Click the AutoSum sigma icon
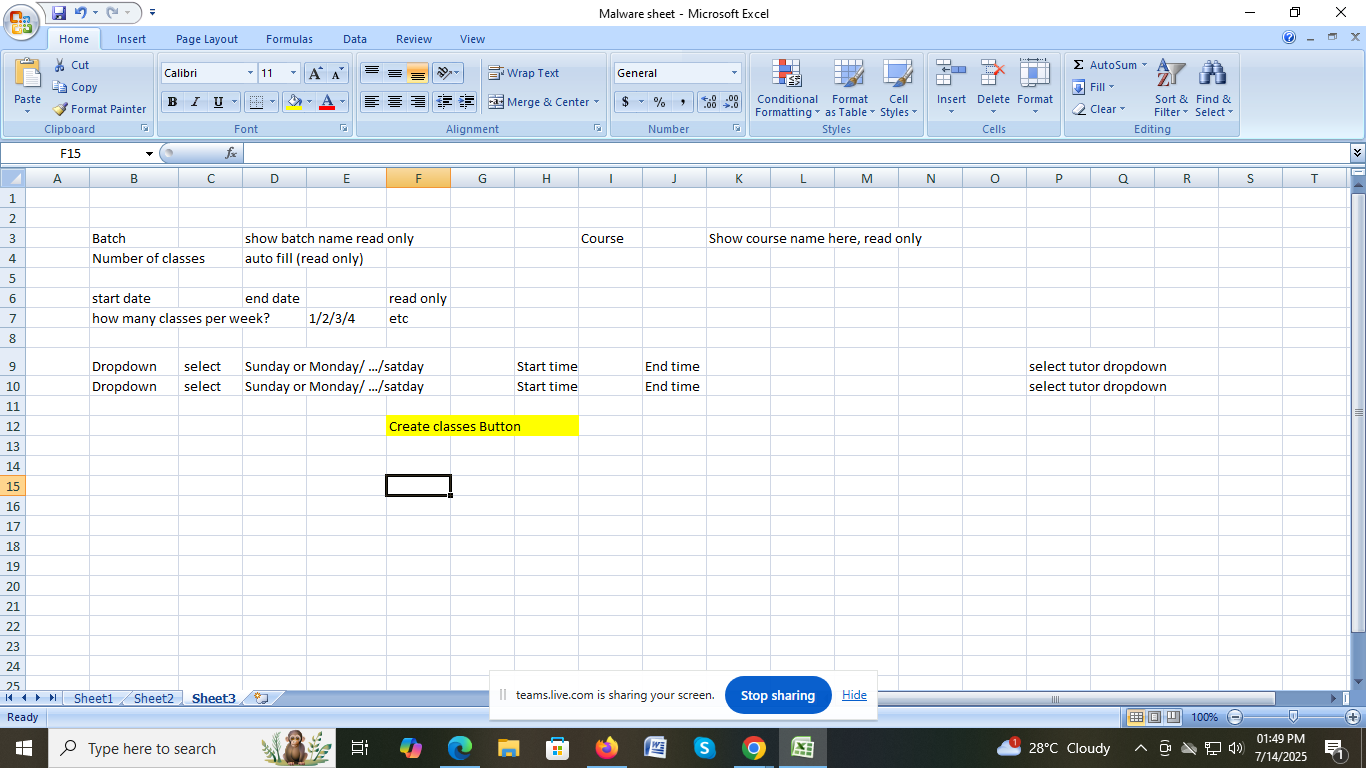This screenshot has width=1366, height=768. point(1079,65)
